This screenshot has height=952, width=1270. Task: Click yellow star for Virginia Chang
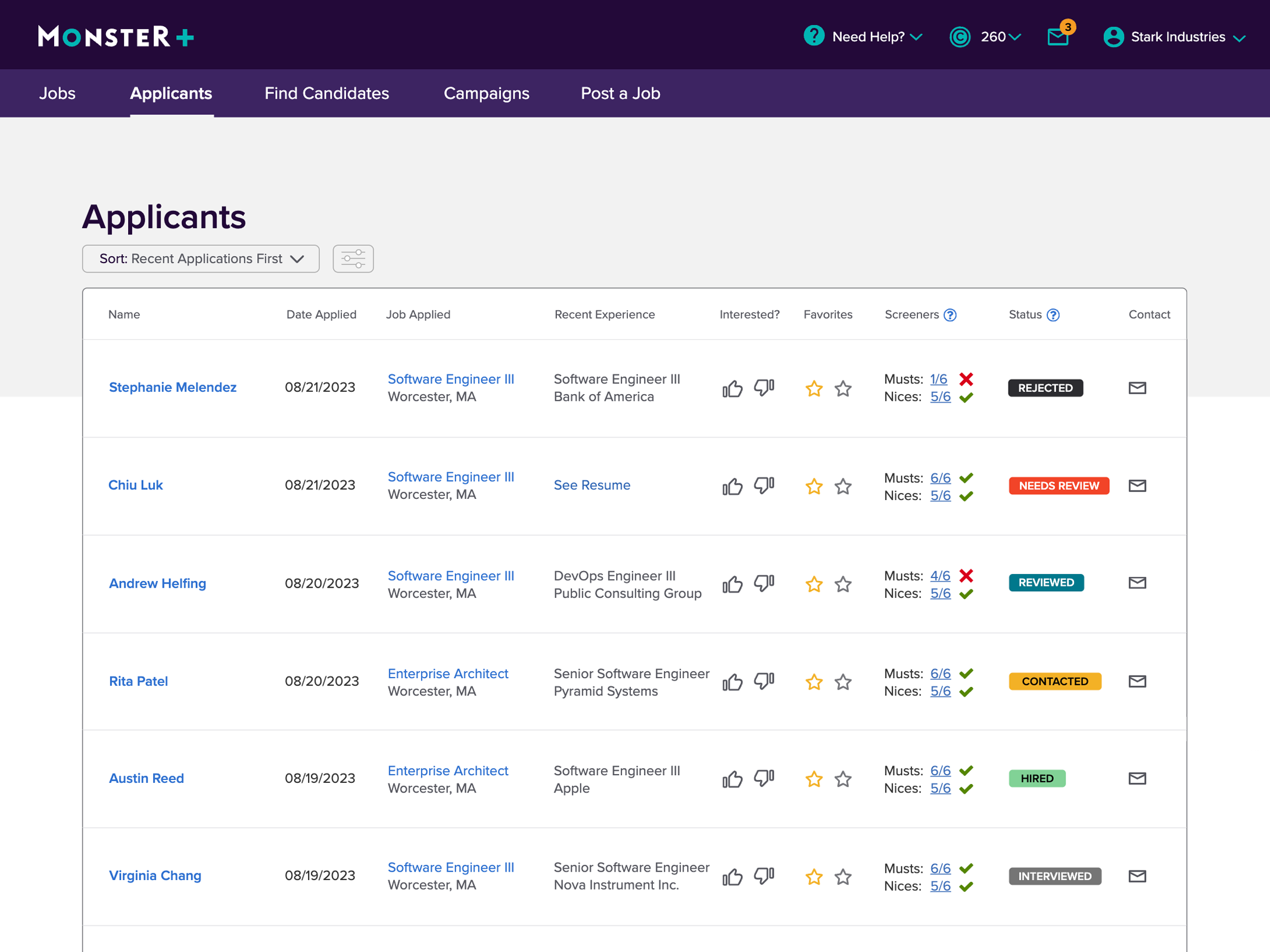[814, 876]
